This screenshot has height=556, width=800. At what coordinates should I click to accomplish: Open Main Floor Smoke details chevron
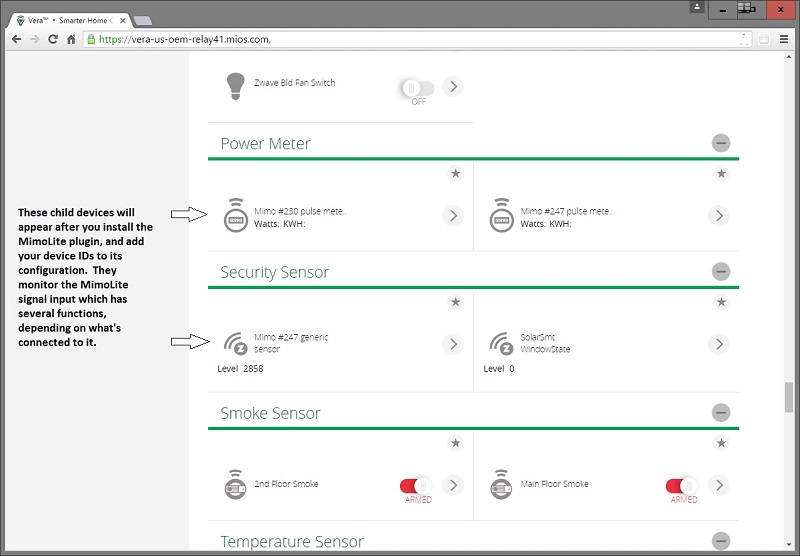pos(719,485)
